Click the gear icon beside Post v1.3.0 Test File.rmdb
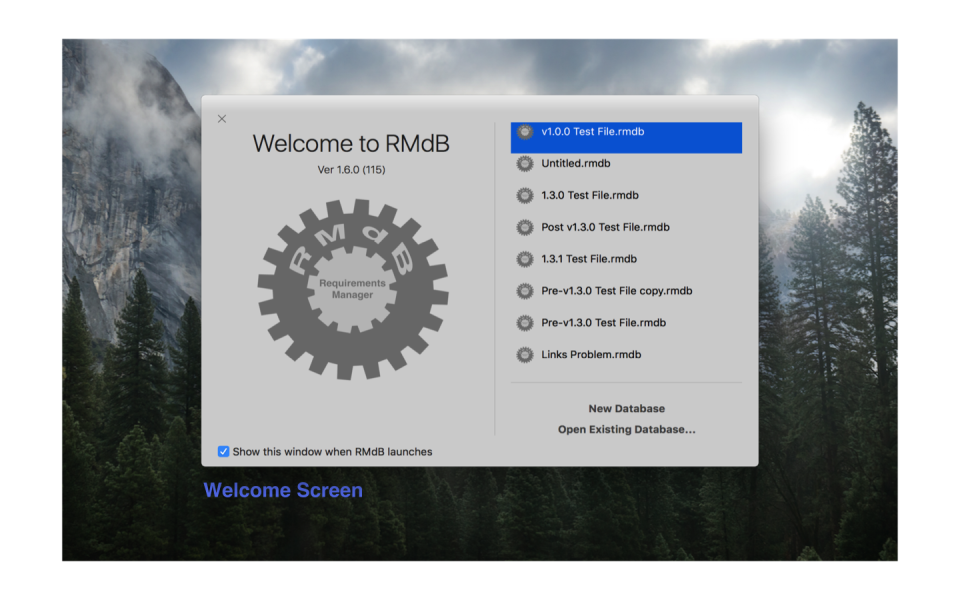Image resolution: width=960 pixels, height=600 pixels. [x=524, y=227]
